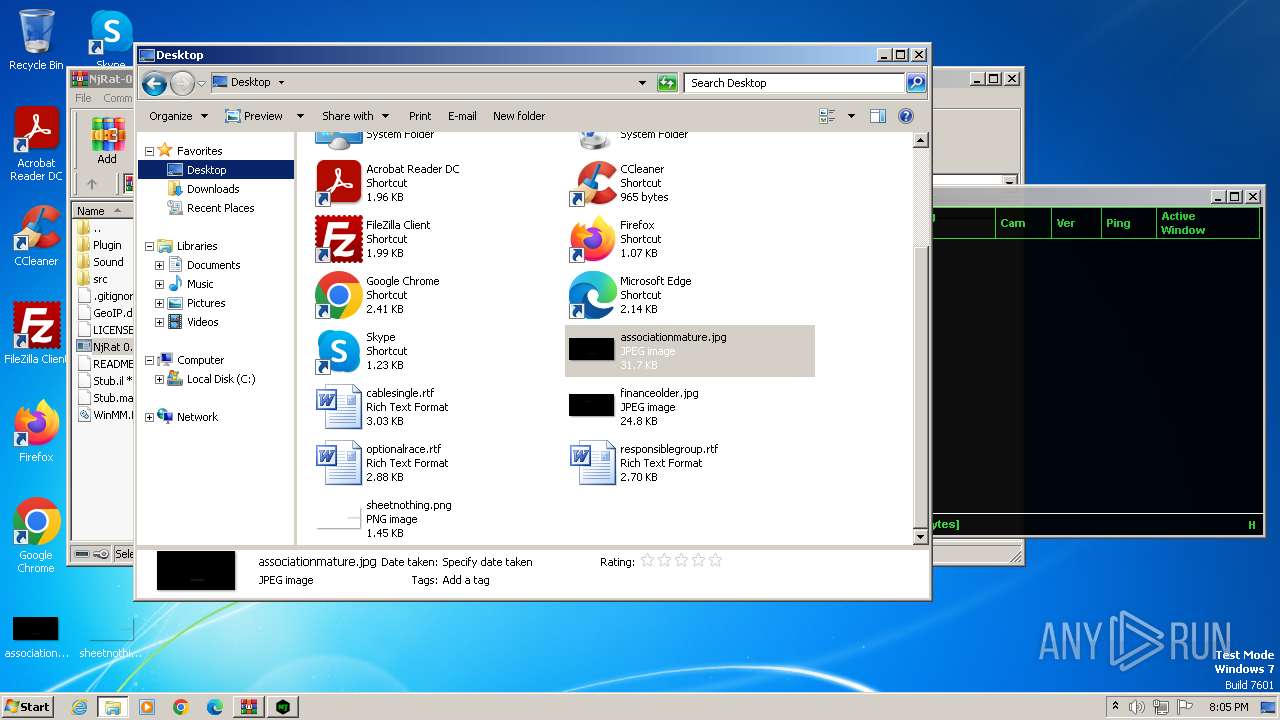Click Start button
This screenshot has width=1280, height=720.
pos(27,707)
